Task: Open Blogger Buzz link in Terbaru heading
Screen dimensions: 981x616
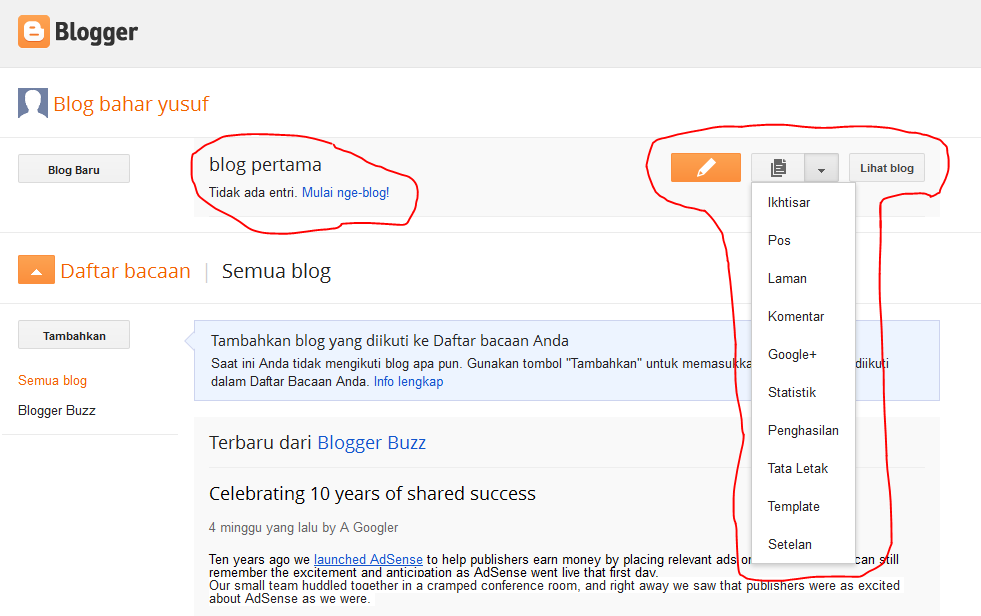Action: point(372,443)
